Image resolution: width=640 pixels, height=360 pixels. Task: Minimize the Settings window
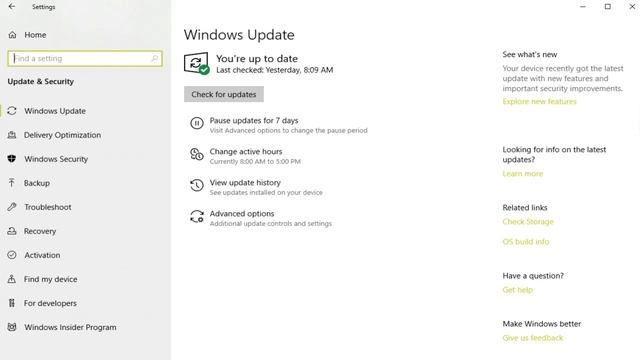coord(582,7)
